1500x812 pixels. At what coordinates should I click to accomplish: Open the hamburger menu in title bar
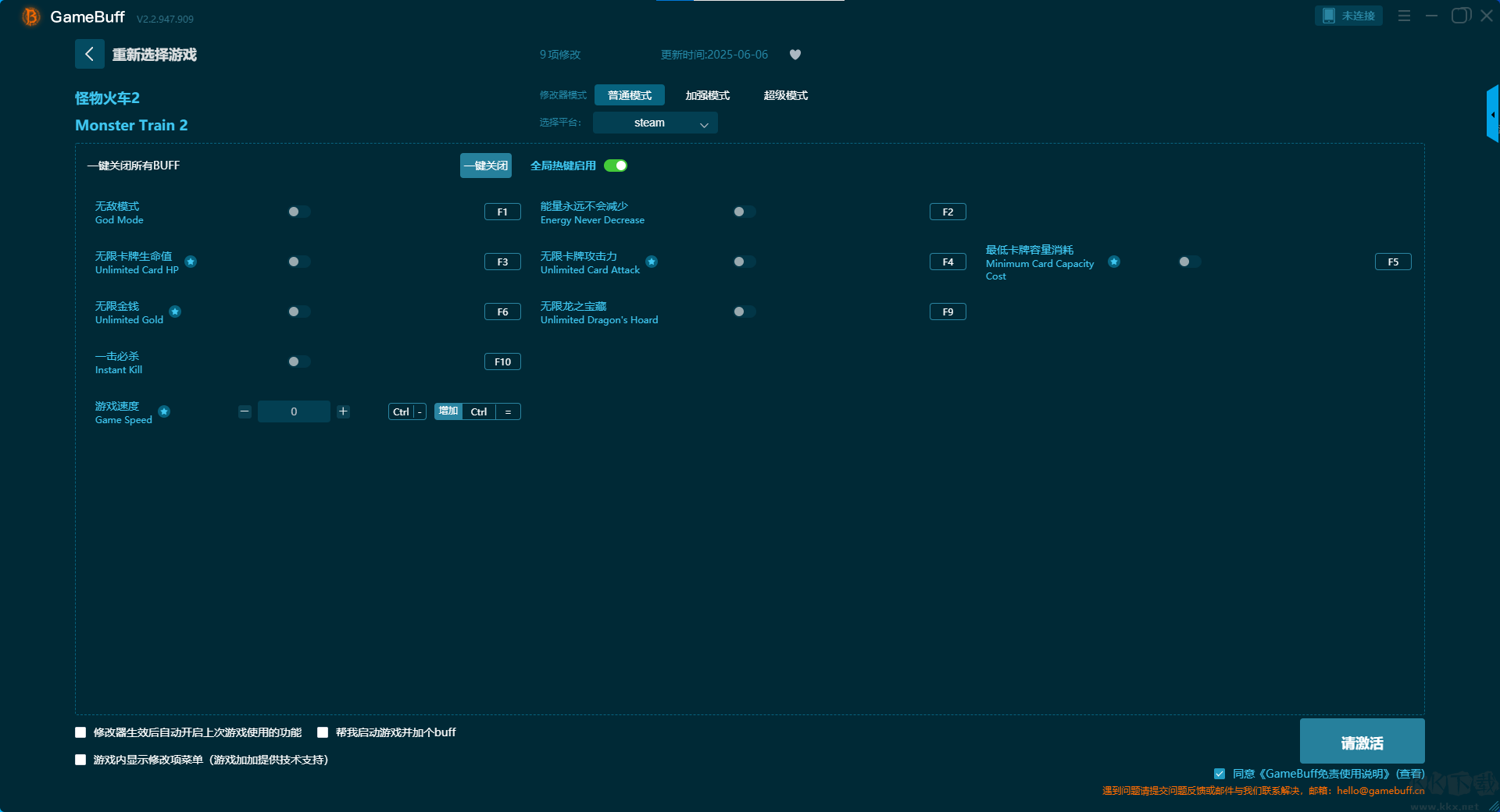(1404, 16)
